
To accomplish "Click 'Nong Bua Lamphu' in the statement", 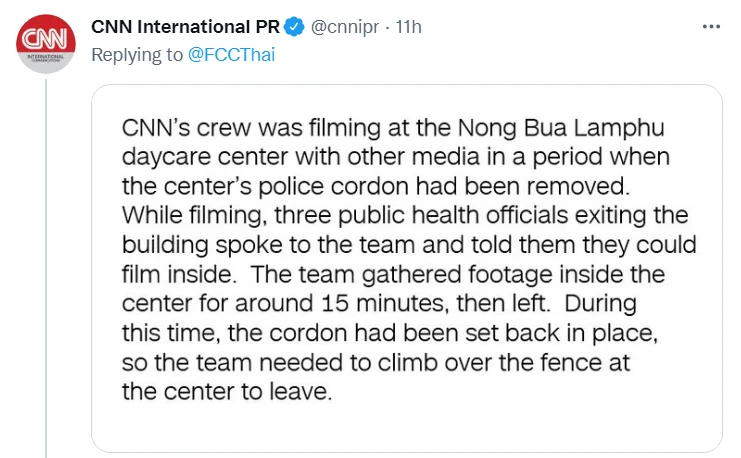I will (x=561, y=128).
